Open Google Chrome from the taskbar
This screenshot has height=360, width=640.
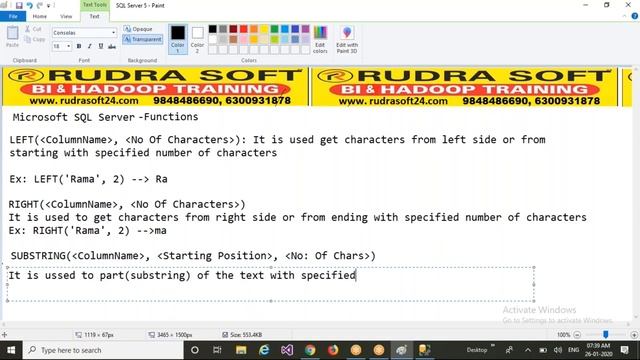point(310,350)
